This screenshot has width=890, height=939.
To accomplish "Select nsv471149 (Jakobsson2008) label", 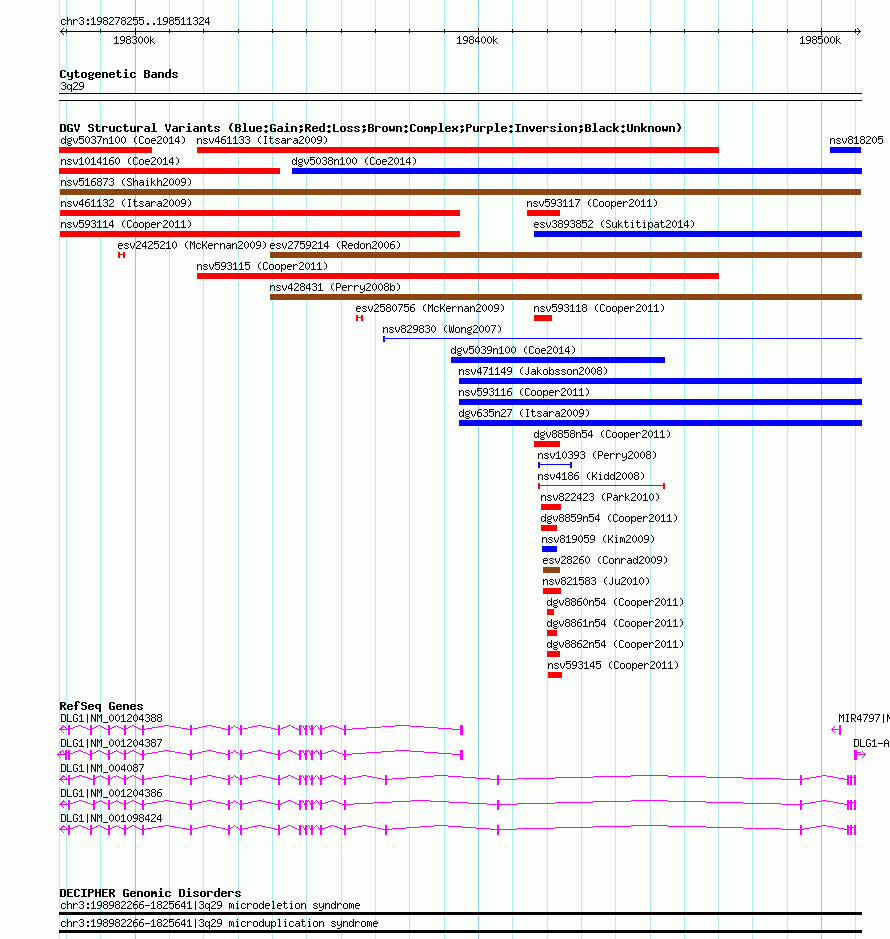I will point(533,371).
